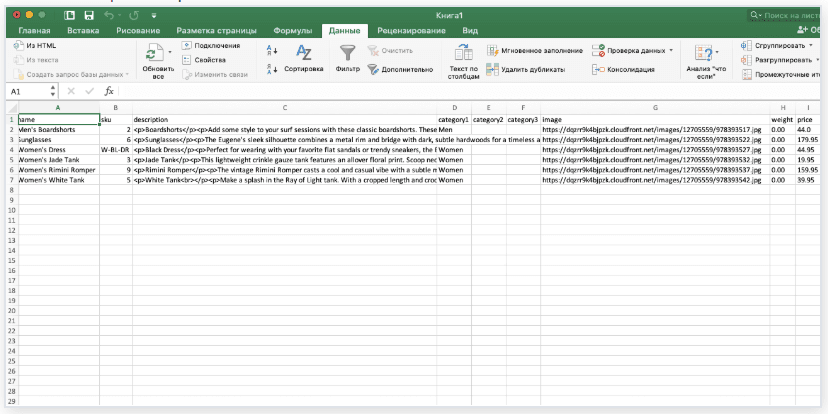The height and width of the screenshot is (414, 828).
Task: Open the Undo history dropdown arrow
Action: pyautogui.click(x=119, y=16)
